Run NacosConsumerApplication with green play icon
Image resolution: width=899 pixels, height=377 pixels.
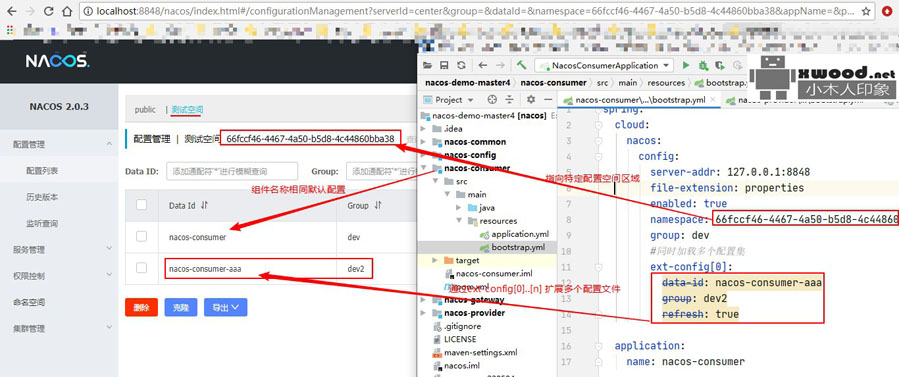tap(686, 65)
